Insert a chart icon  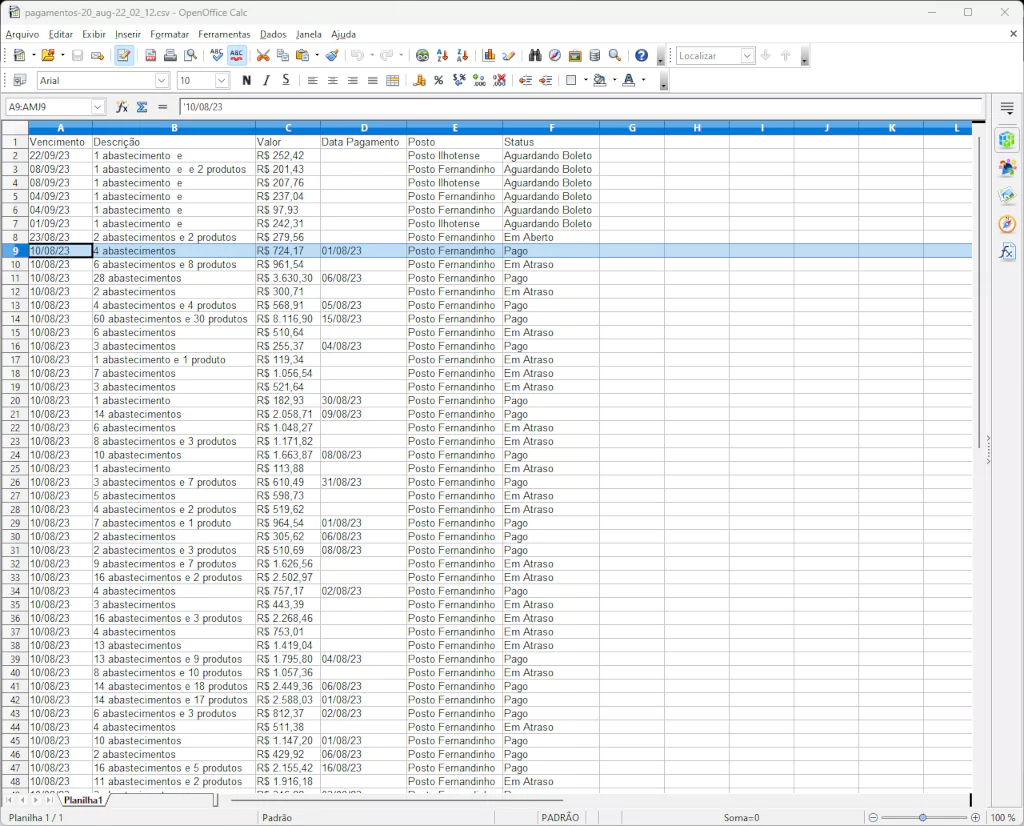point(489,56)
